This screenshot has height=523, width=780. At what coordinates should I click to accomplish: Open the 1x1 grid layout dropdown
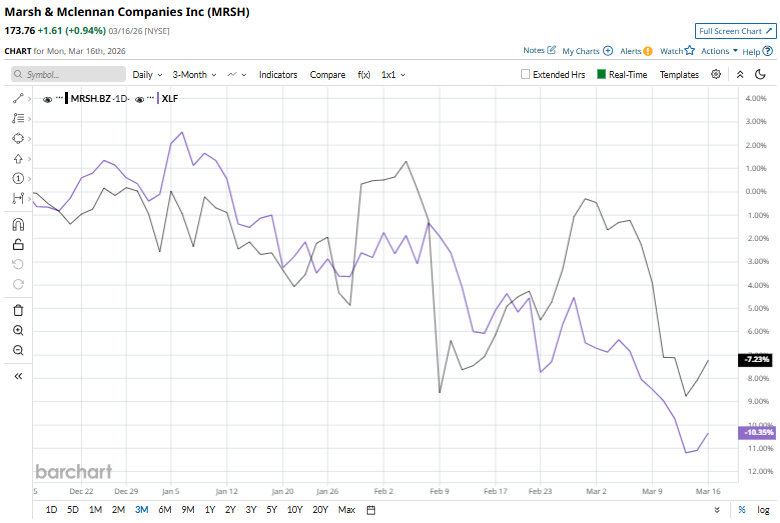tap(393, 75)
